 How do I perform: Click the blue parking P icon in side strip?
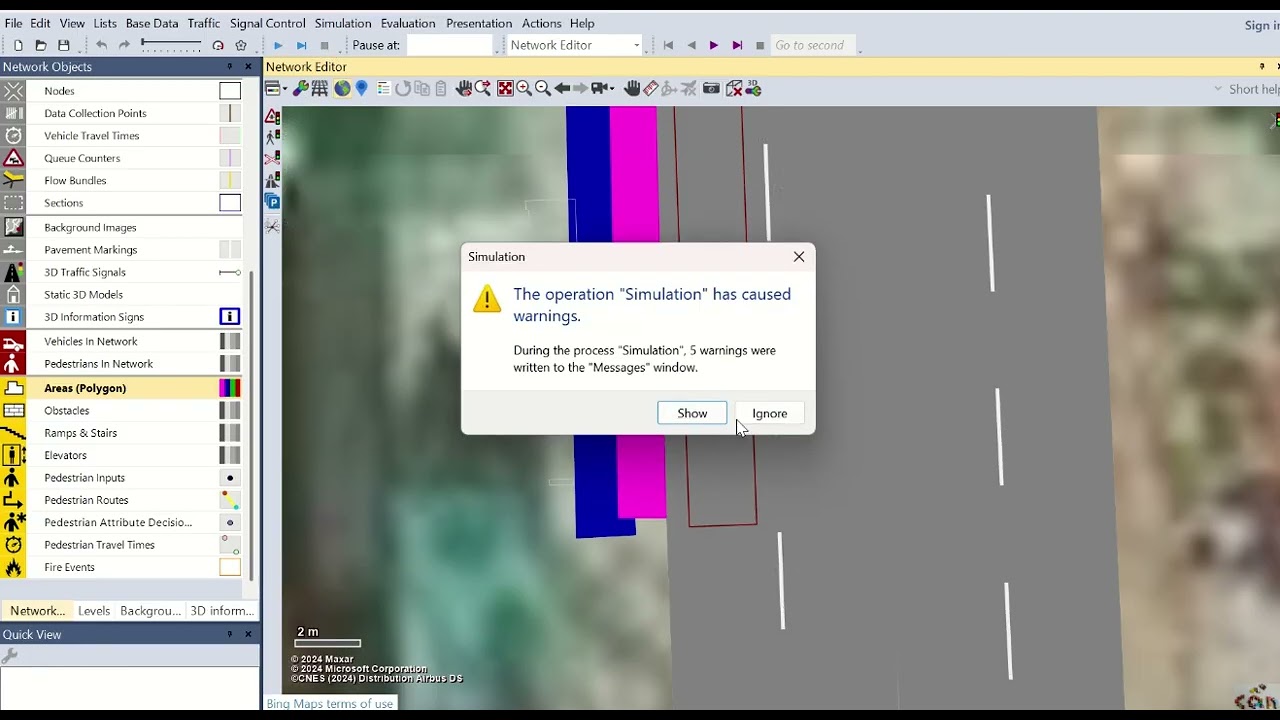272,201
